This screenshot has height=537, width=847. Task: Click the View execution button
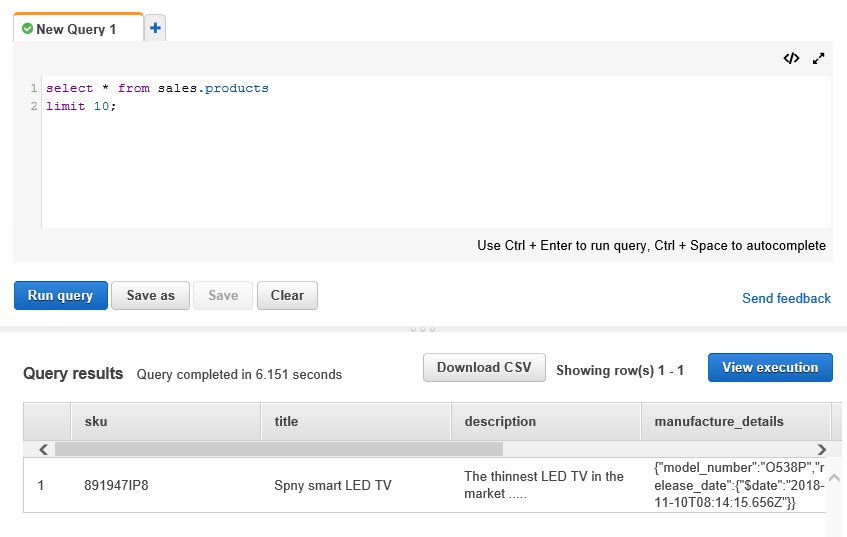point(770,367)
